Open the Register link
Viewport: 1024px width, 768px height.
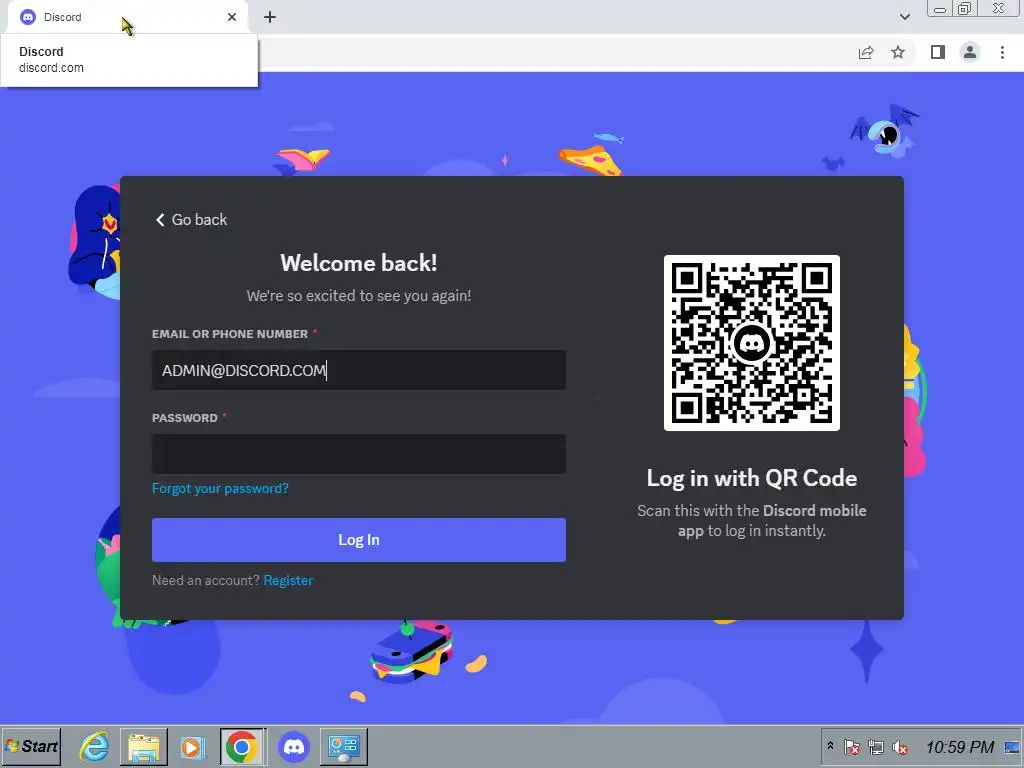tap(288, 581)
